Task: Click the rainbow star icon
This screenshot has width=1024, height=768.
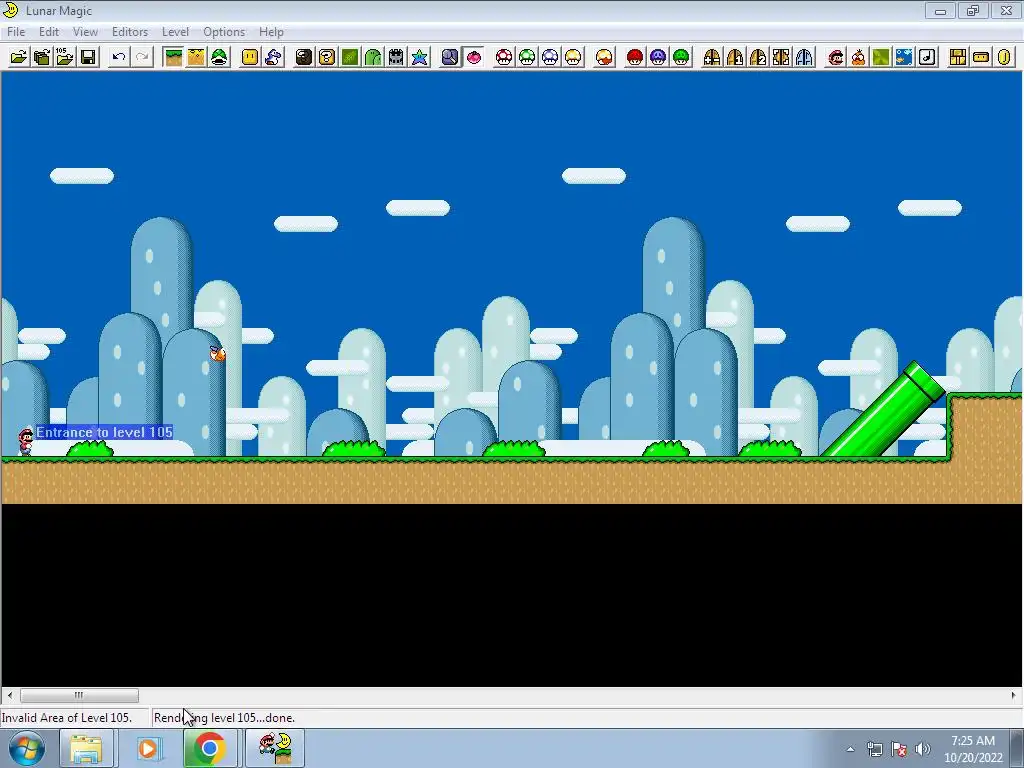Action: click(x=419, y=57)
